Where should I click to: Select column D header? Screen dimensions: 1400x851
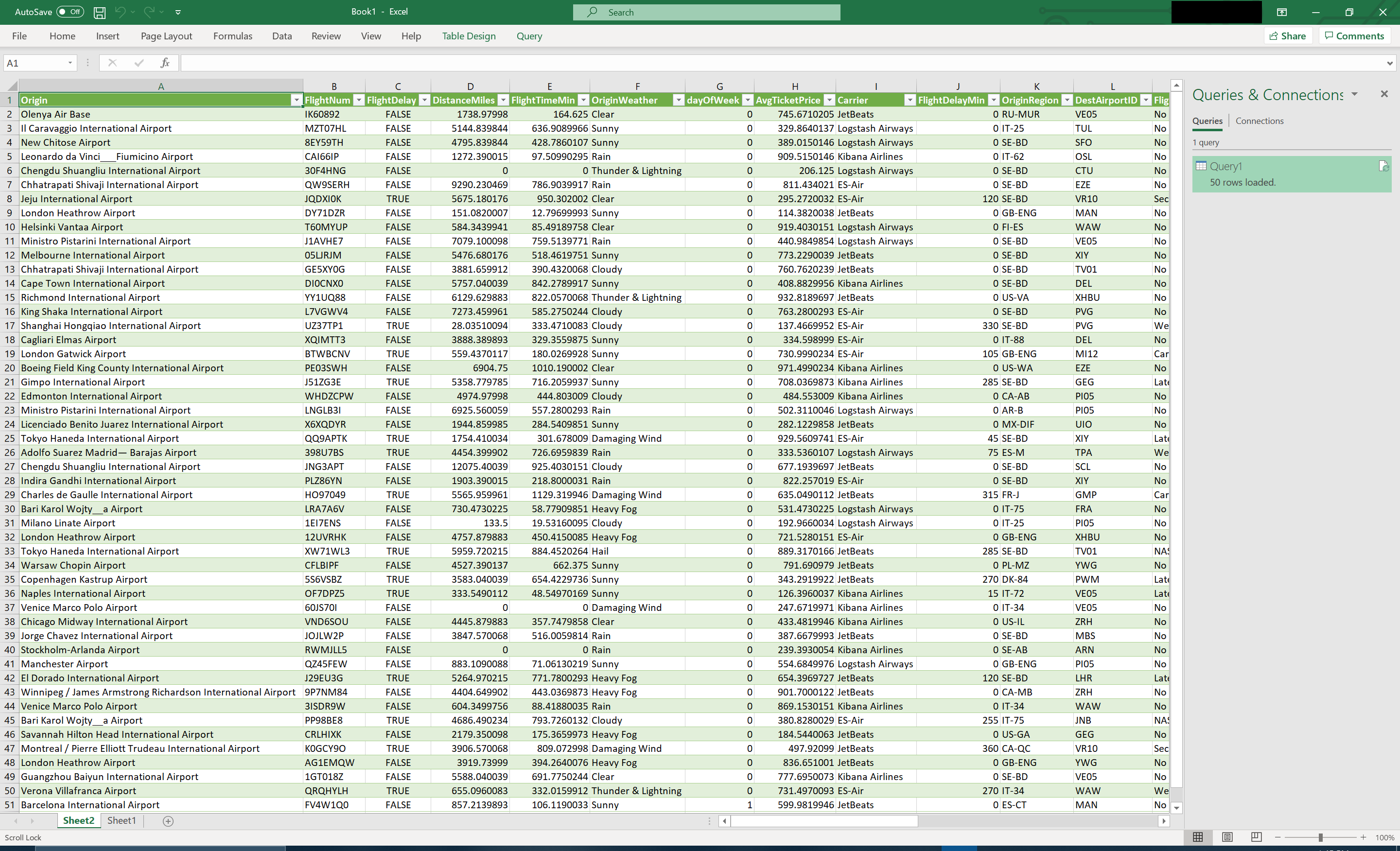pos(471,87)
